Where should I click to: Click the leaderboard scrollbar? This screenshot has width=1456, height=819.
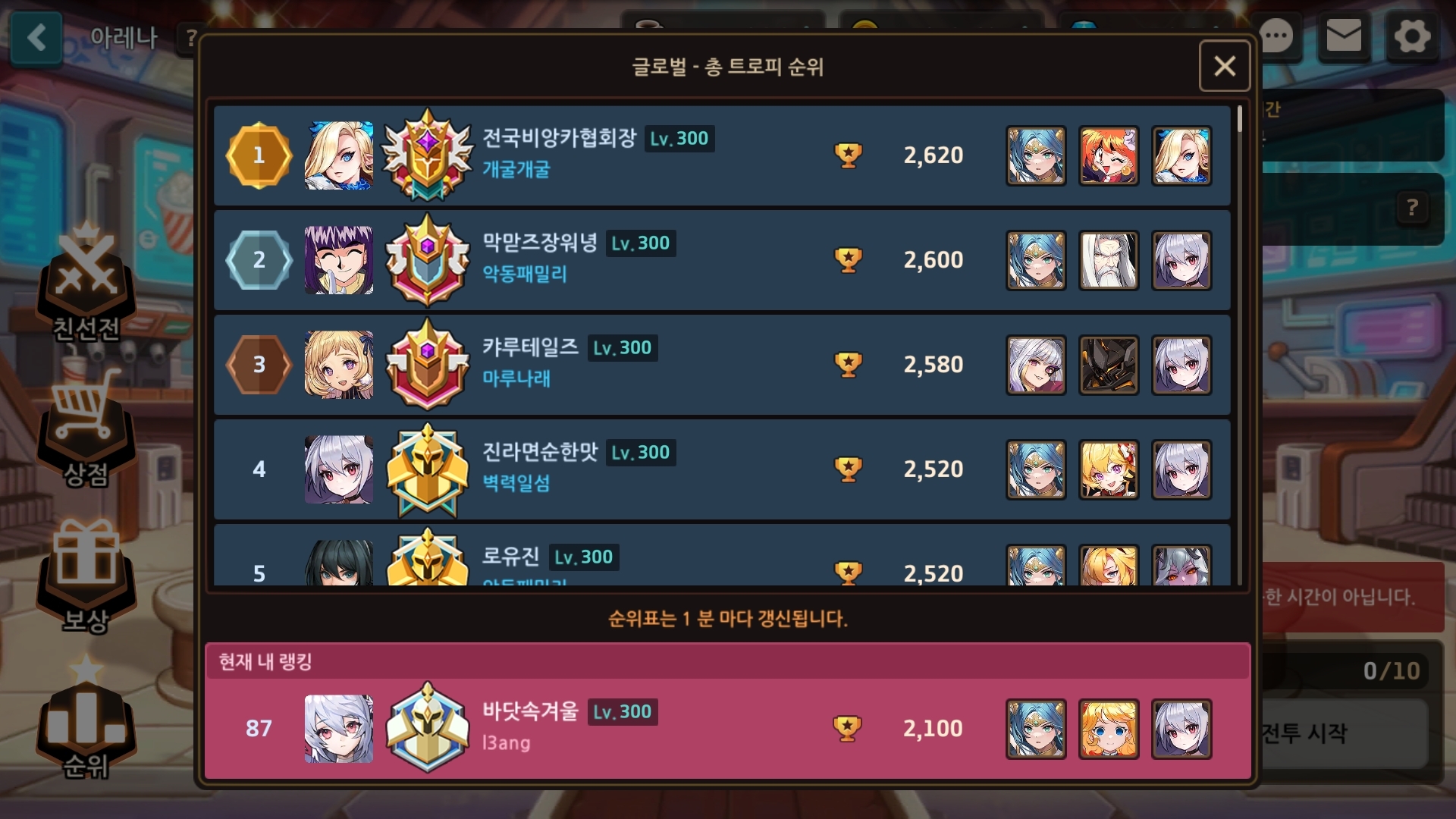click(1240, 345)
